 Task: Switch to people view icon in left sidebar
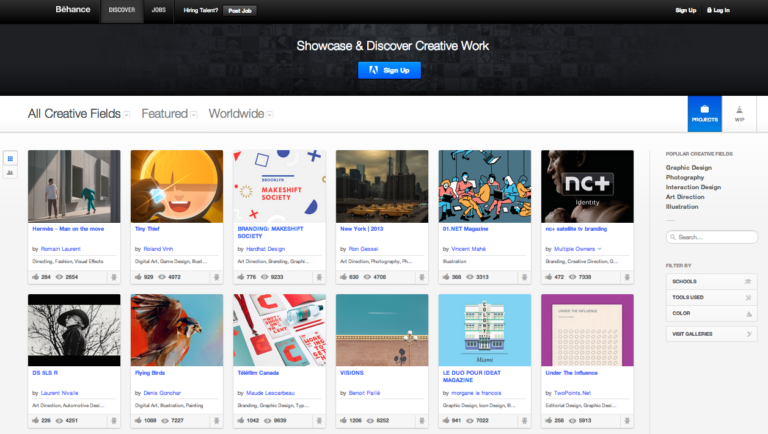coord(10,172)
